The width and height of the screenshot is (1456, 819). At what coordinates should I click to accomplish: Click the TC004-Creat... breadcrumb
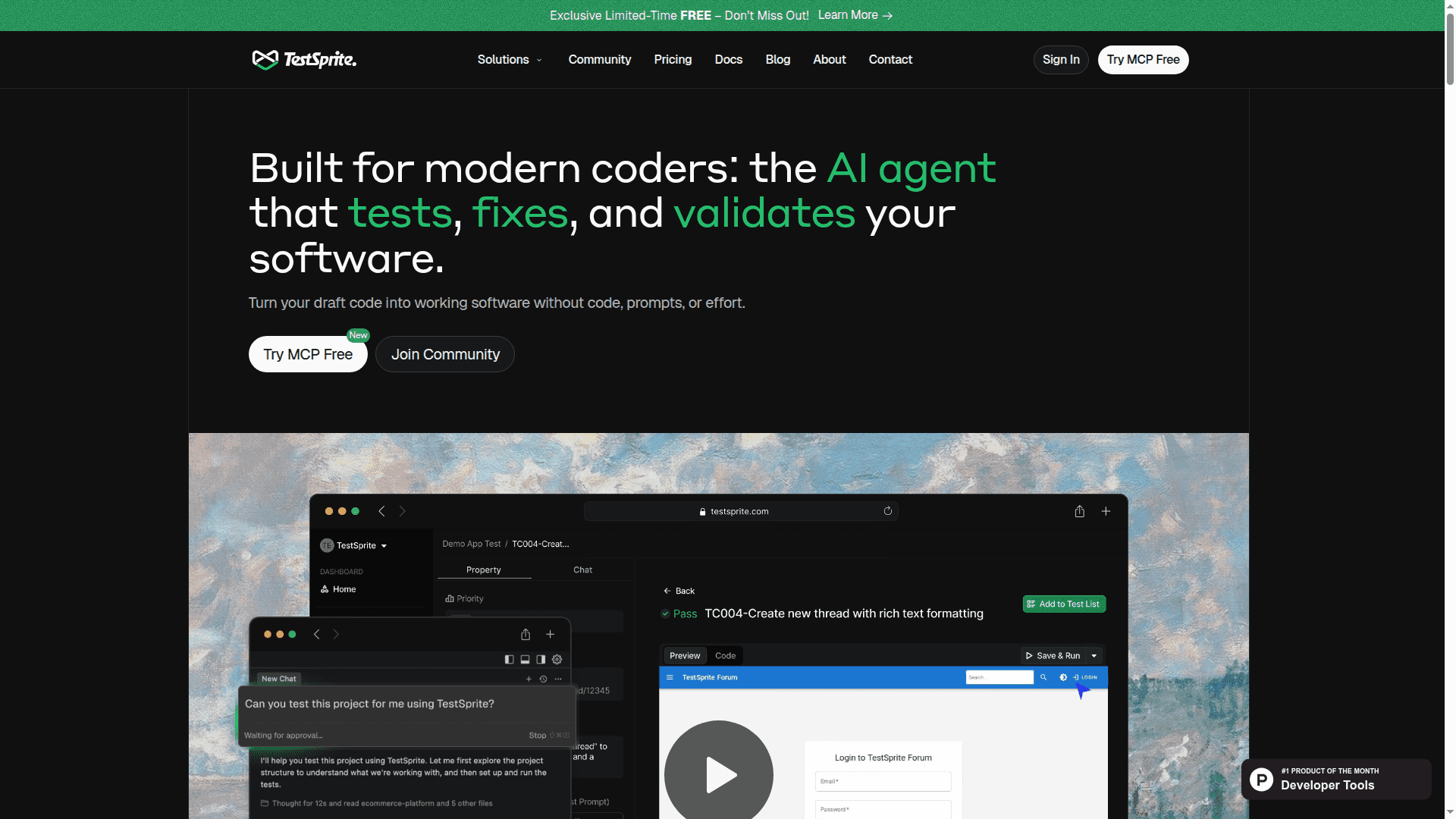point(541,544)
